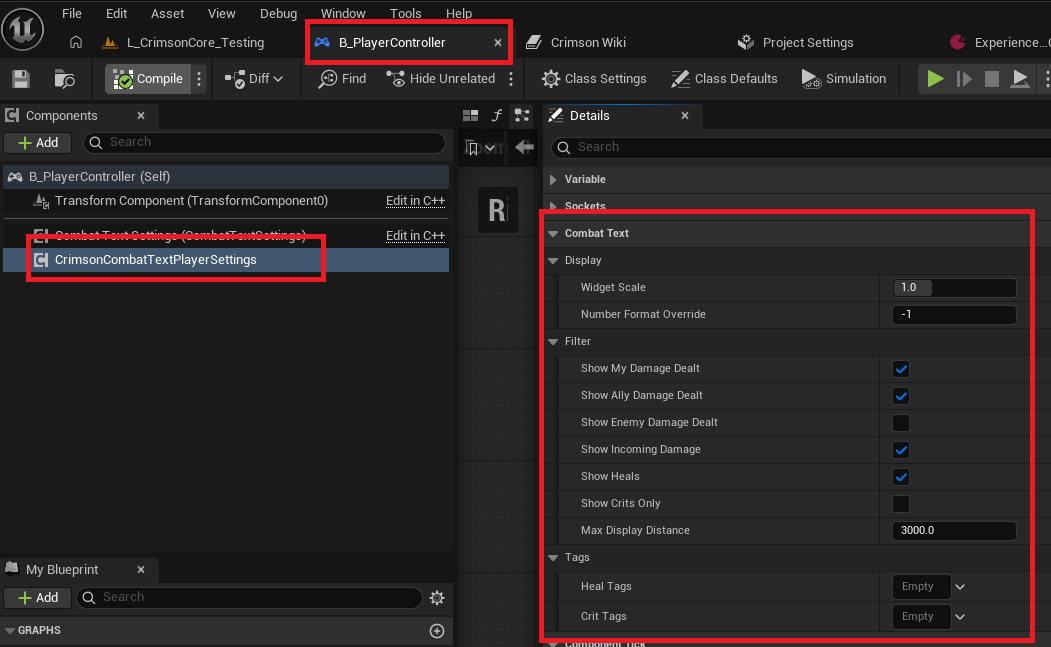Click Number Format Override field
The image size is (1051, 647).
954,314
